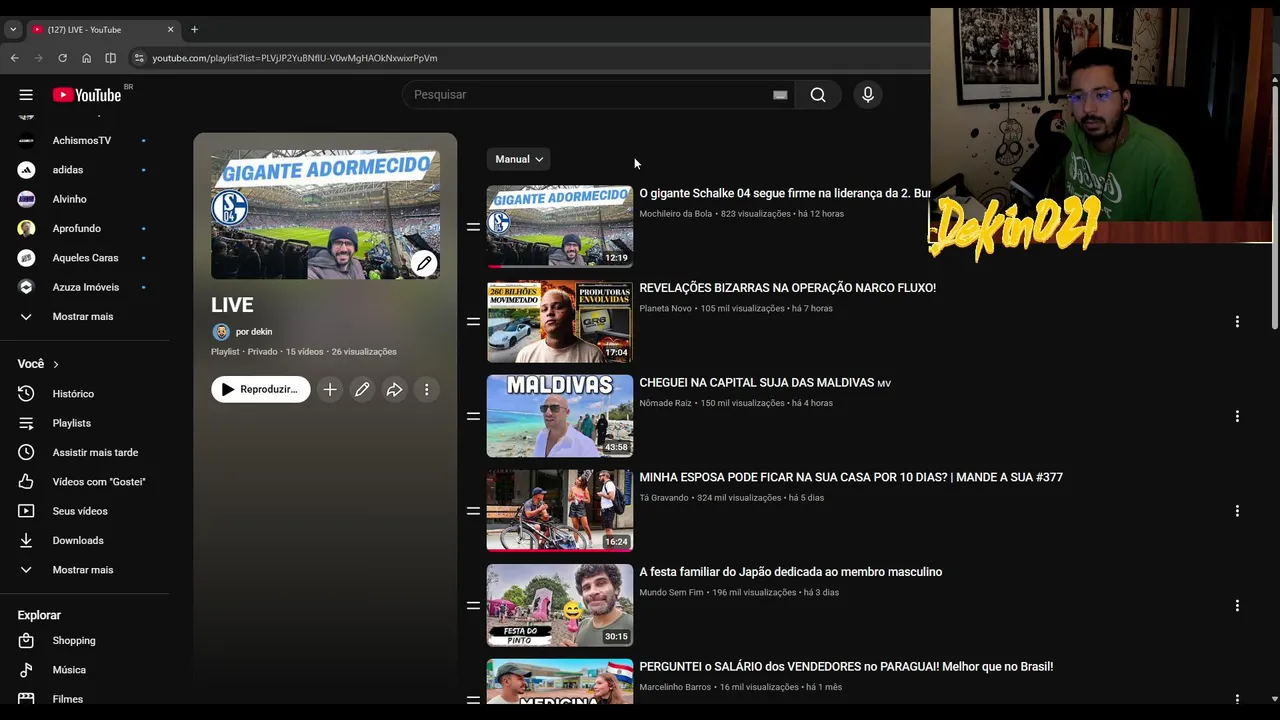Start voice search with the microphone icon

(868, 95)
